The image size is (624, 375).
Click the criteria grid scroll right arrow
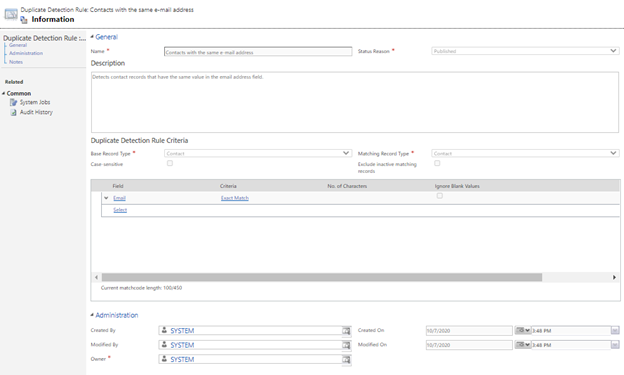point(614,277)
